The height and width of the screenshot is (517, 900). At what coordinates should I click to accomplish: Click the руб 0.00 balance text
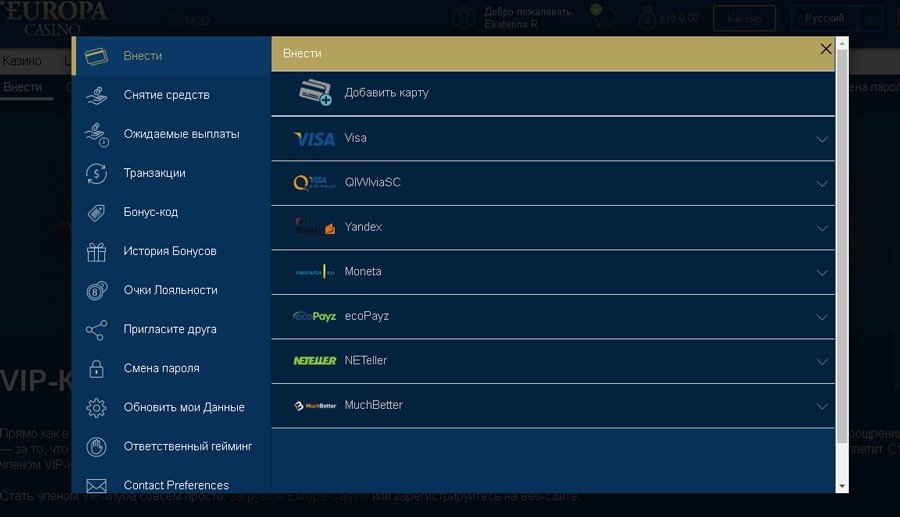(x=679, y=18)
